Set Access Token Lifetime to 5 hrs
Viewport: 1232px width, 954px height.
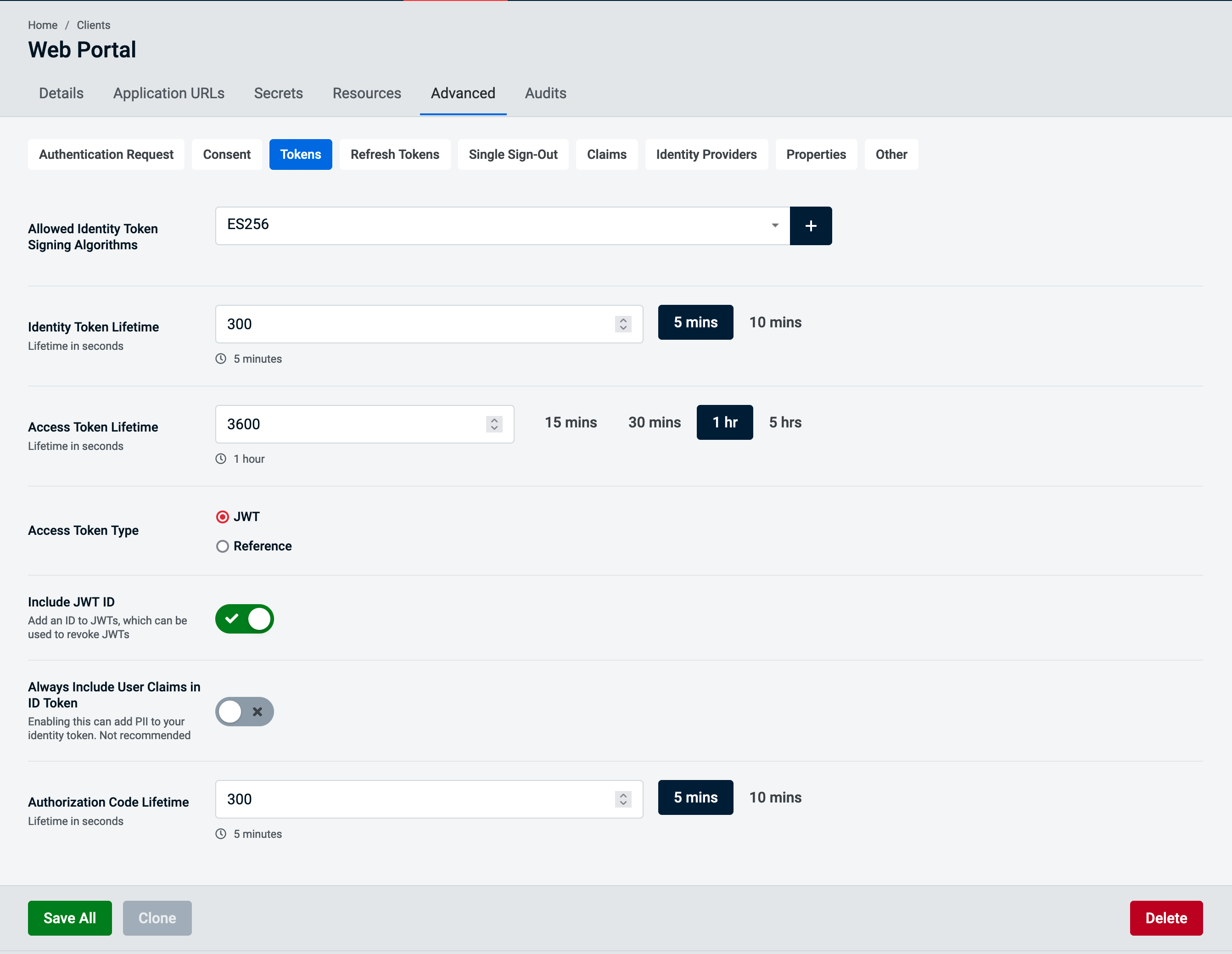(784, 422)
